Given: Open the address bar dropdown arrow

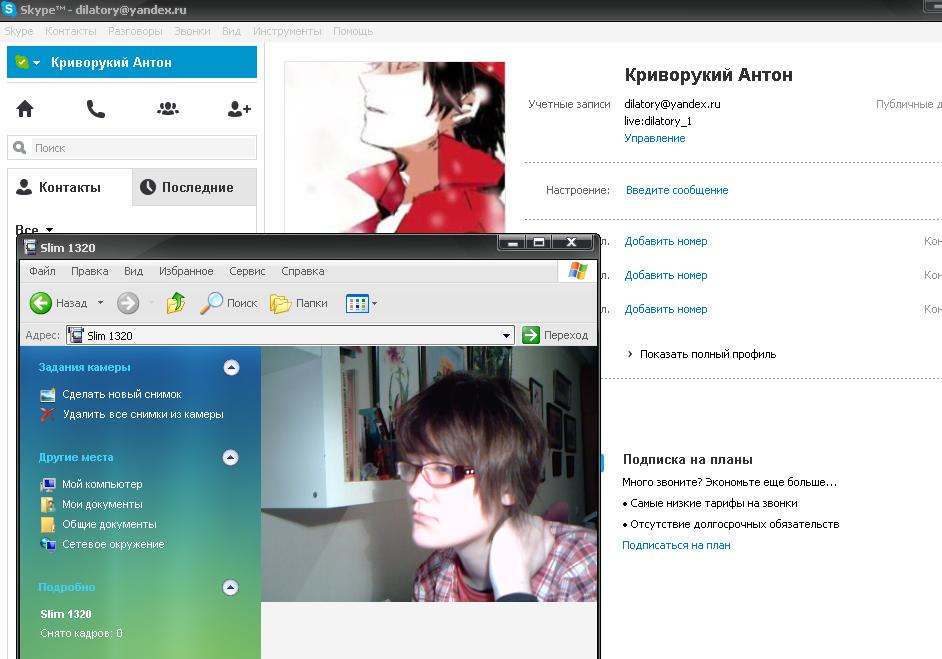Looking at the screenshot, I should pyautogui.click(x=506, y=336).
